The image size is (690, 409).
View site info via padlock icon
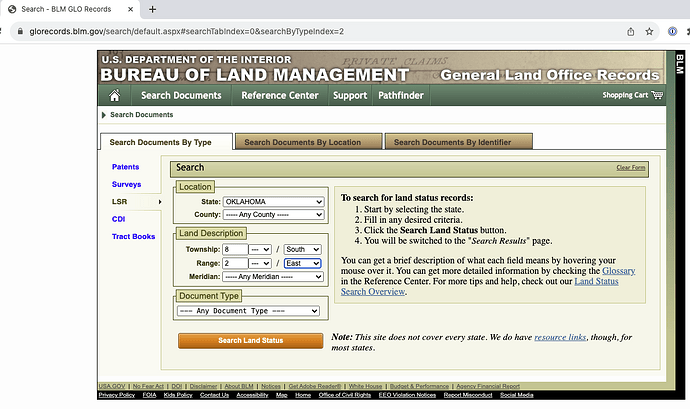(x=20, y=31)
